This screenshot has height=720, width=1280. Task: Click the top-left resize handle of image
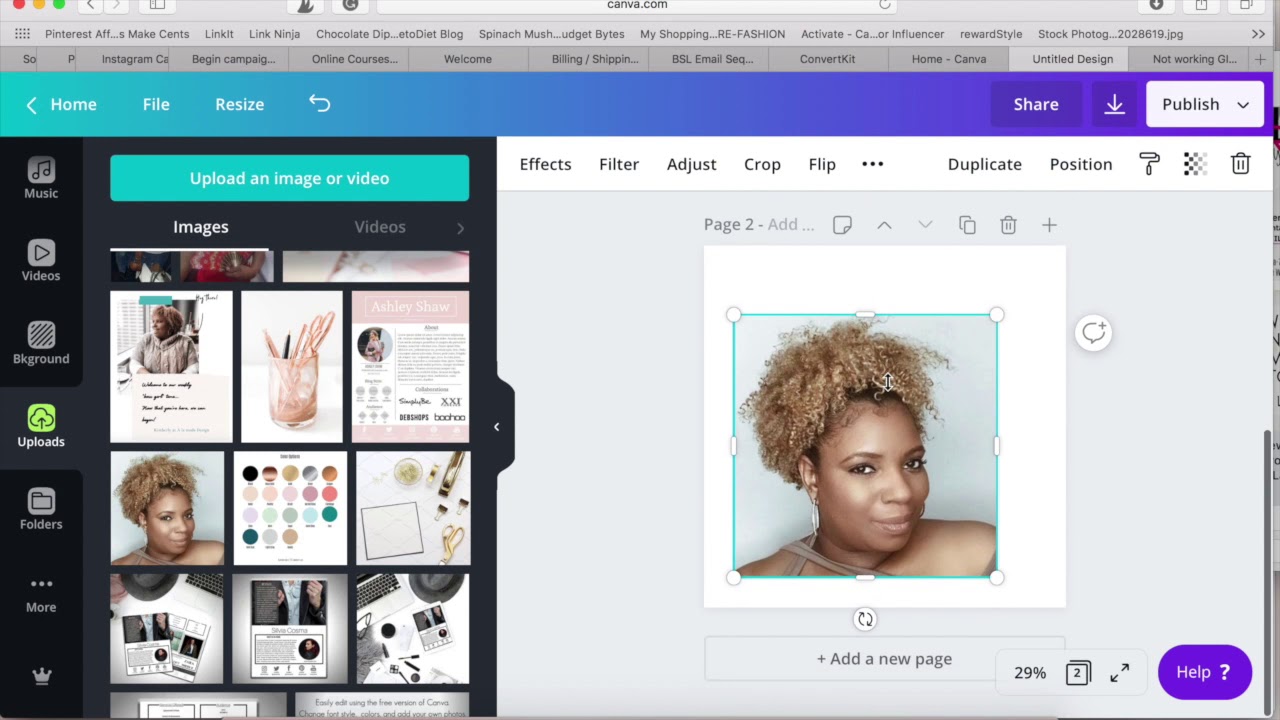[734, 315]
